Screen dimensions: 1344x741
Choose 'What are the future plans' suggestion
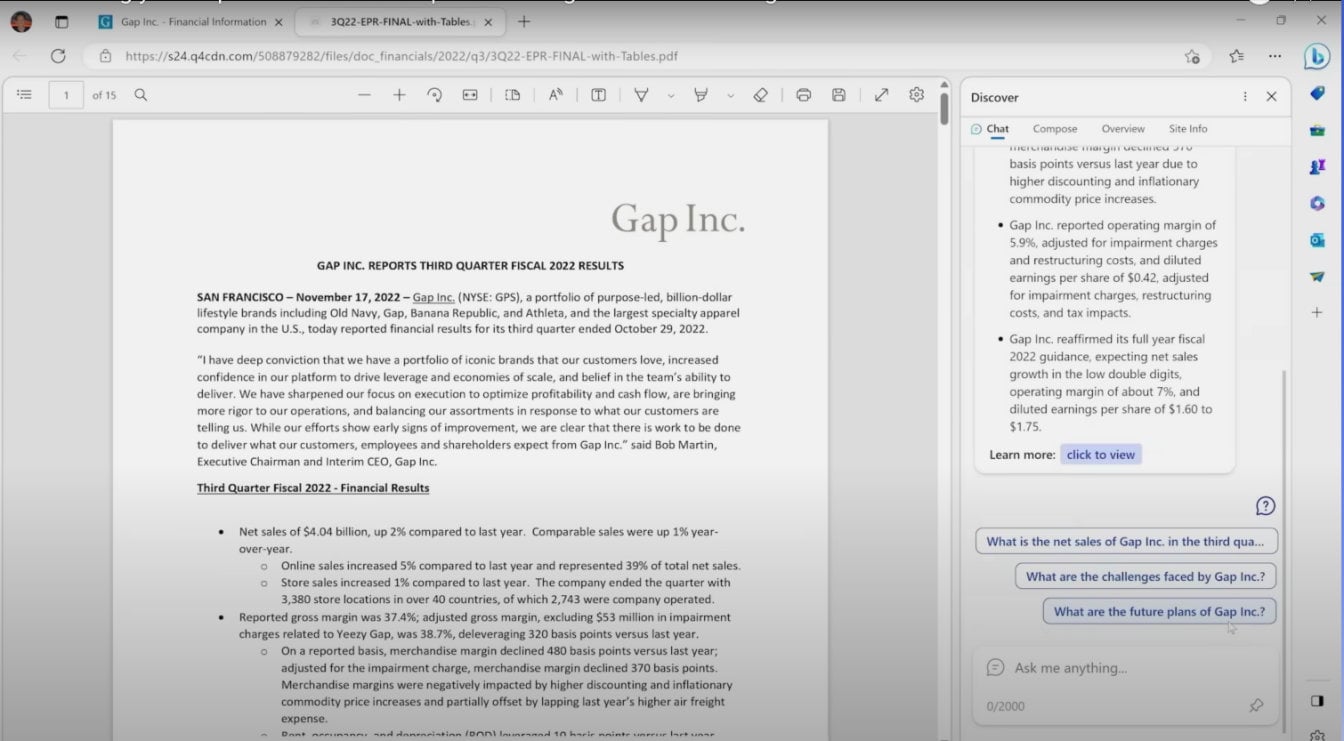[1159, 611]
